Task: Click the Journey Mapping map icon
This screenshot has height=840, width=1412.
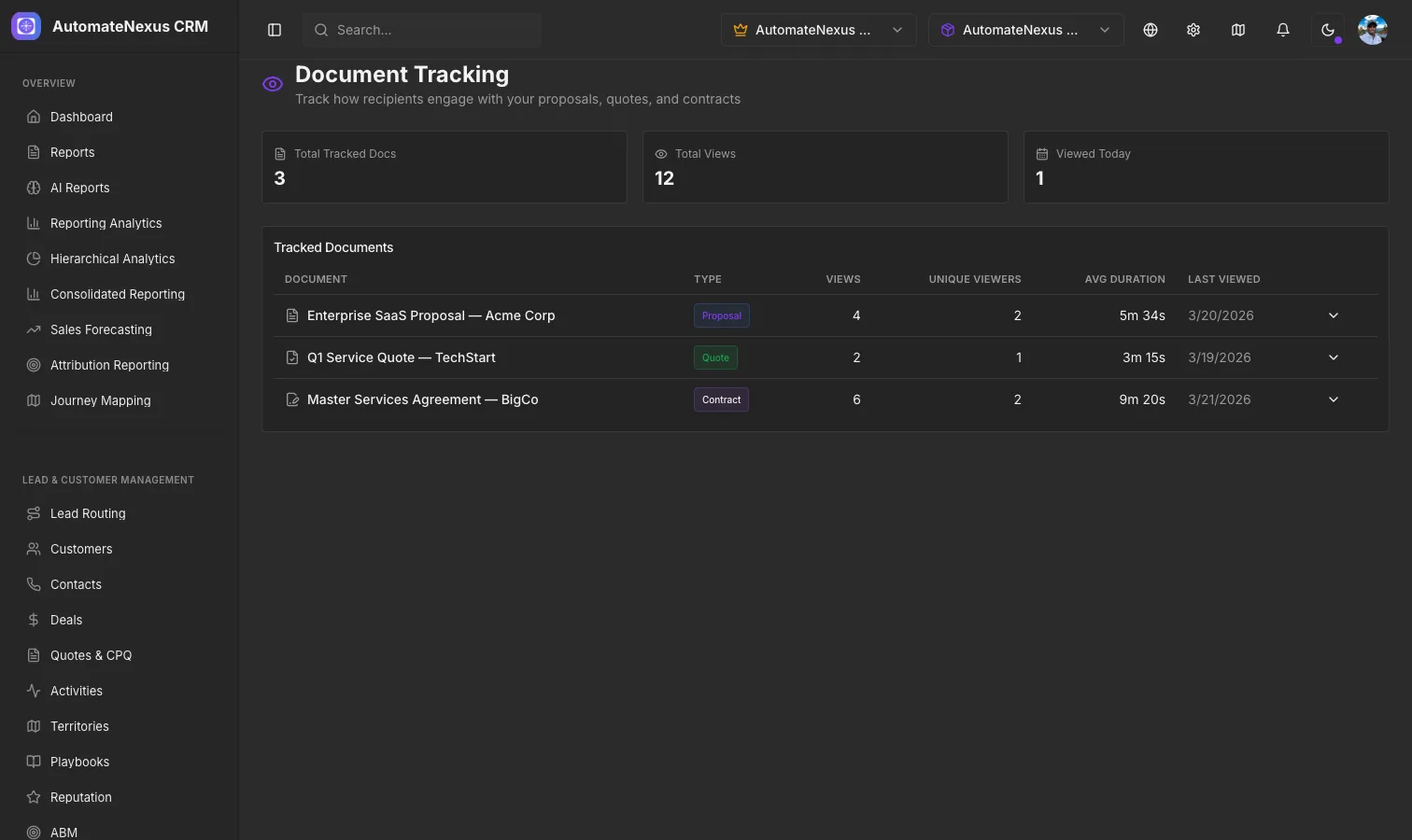Action: tap(34, 400)
